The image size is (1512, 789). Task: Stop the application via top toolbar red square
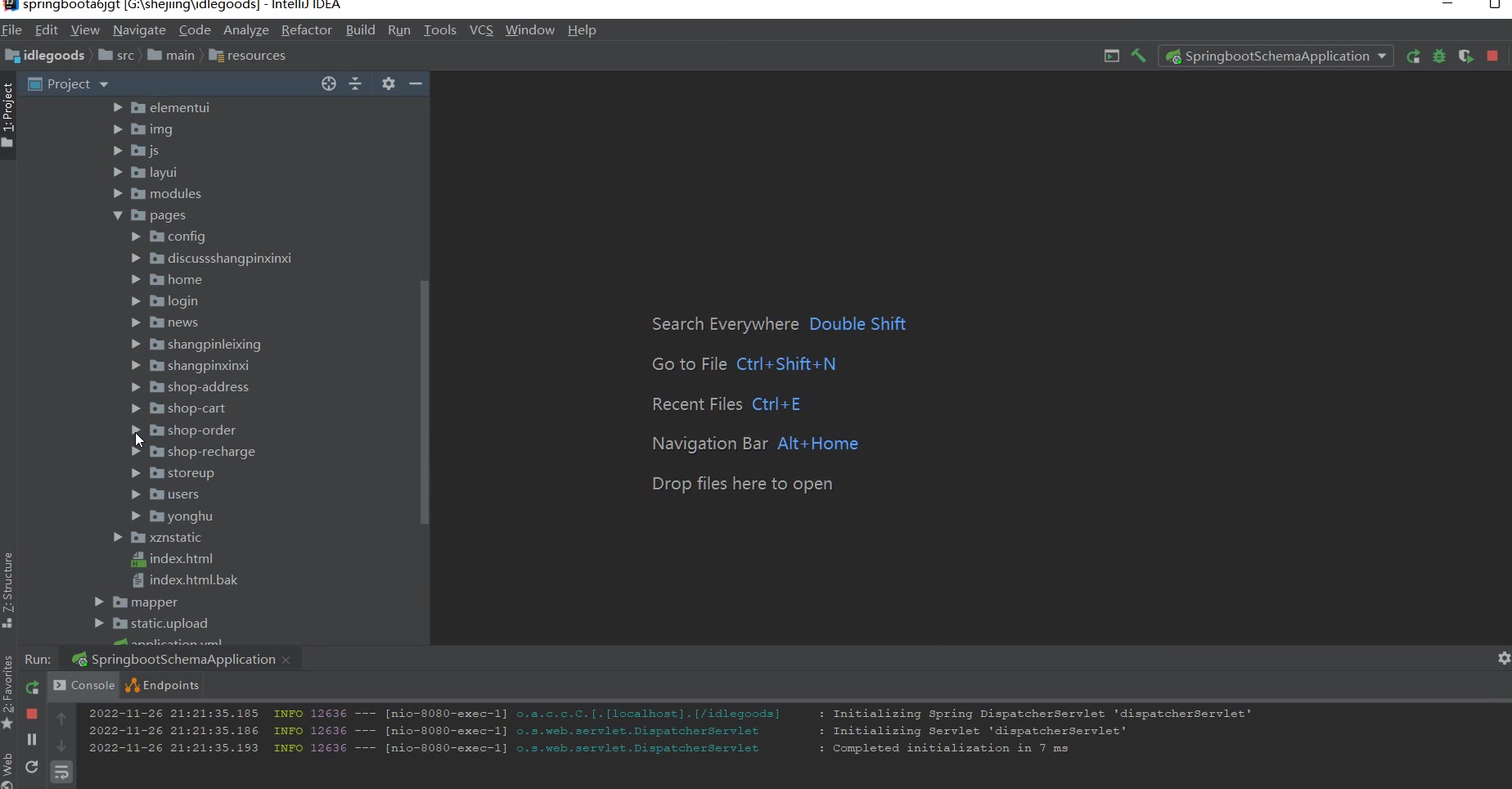[x=1492, y=56]
